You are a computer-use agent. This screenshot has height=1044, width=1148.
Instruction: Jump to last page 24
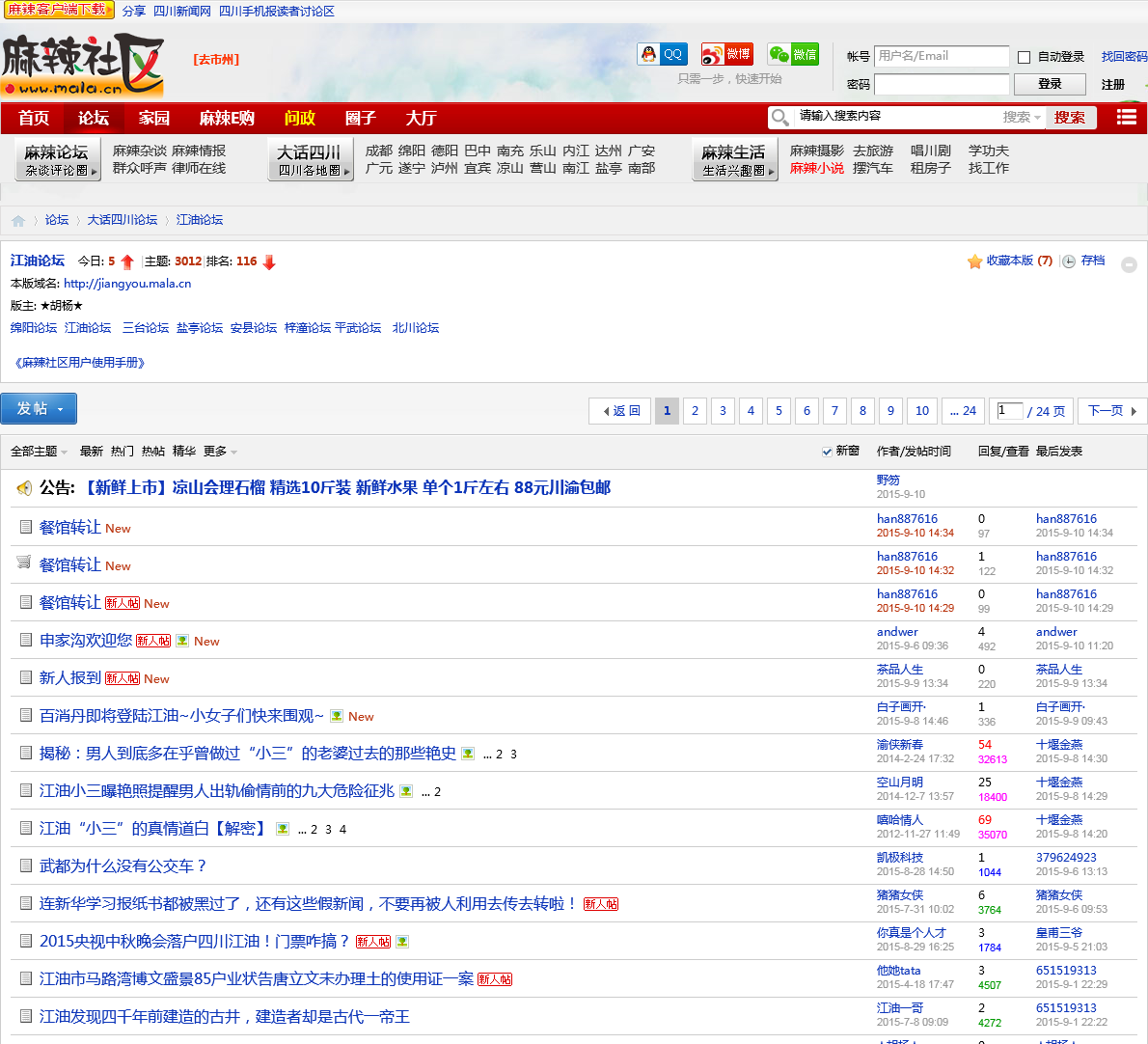[x=963, y=411]
